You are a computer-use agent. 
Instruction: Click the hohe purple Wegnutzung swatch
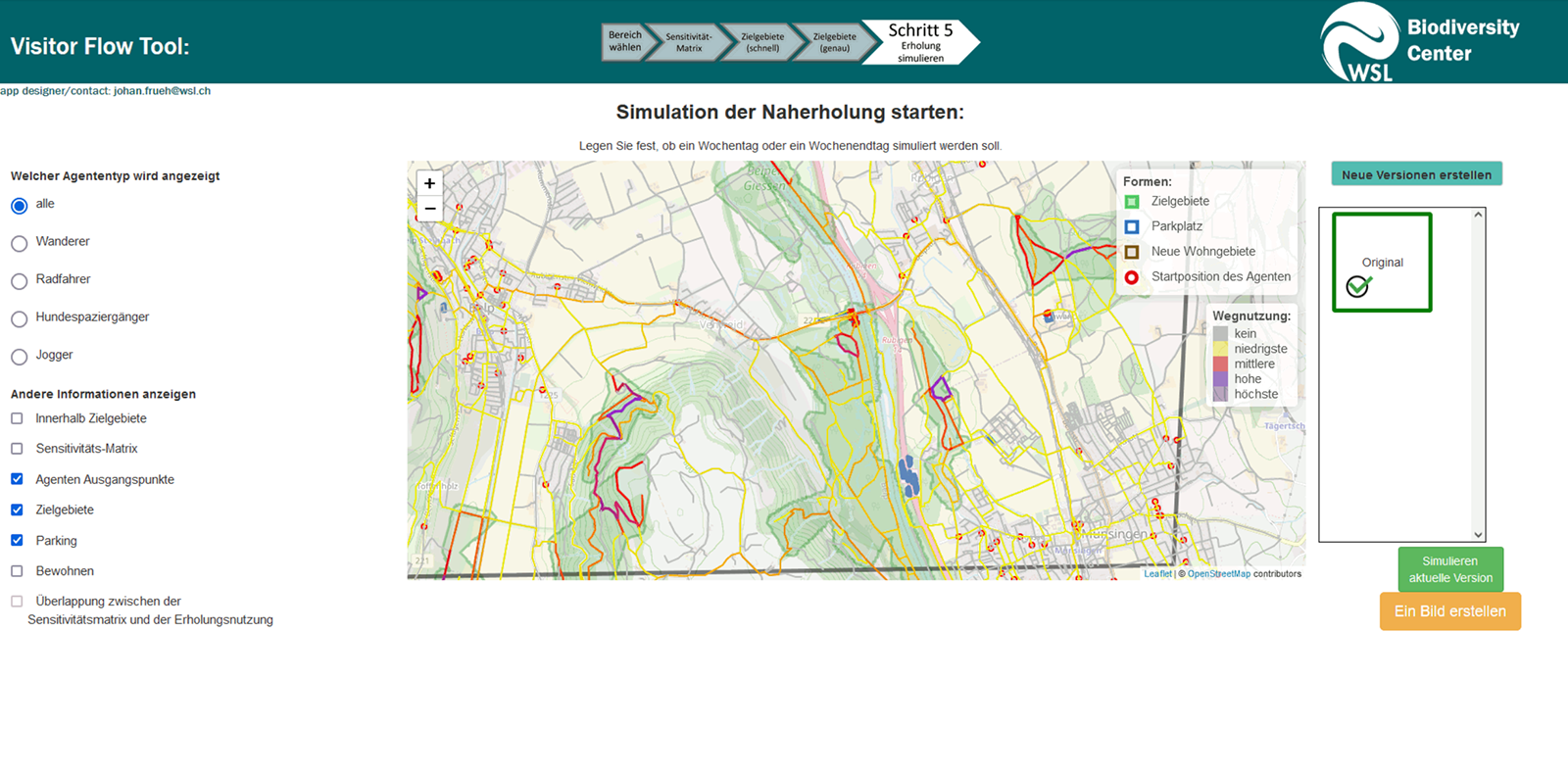[1220, 379]
